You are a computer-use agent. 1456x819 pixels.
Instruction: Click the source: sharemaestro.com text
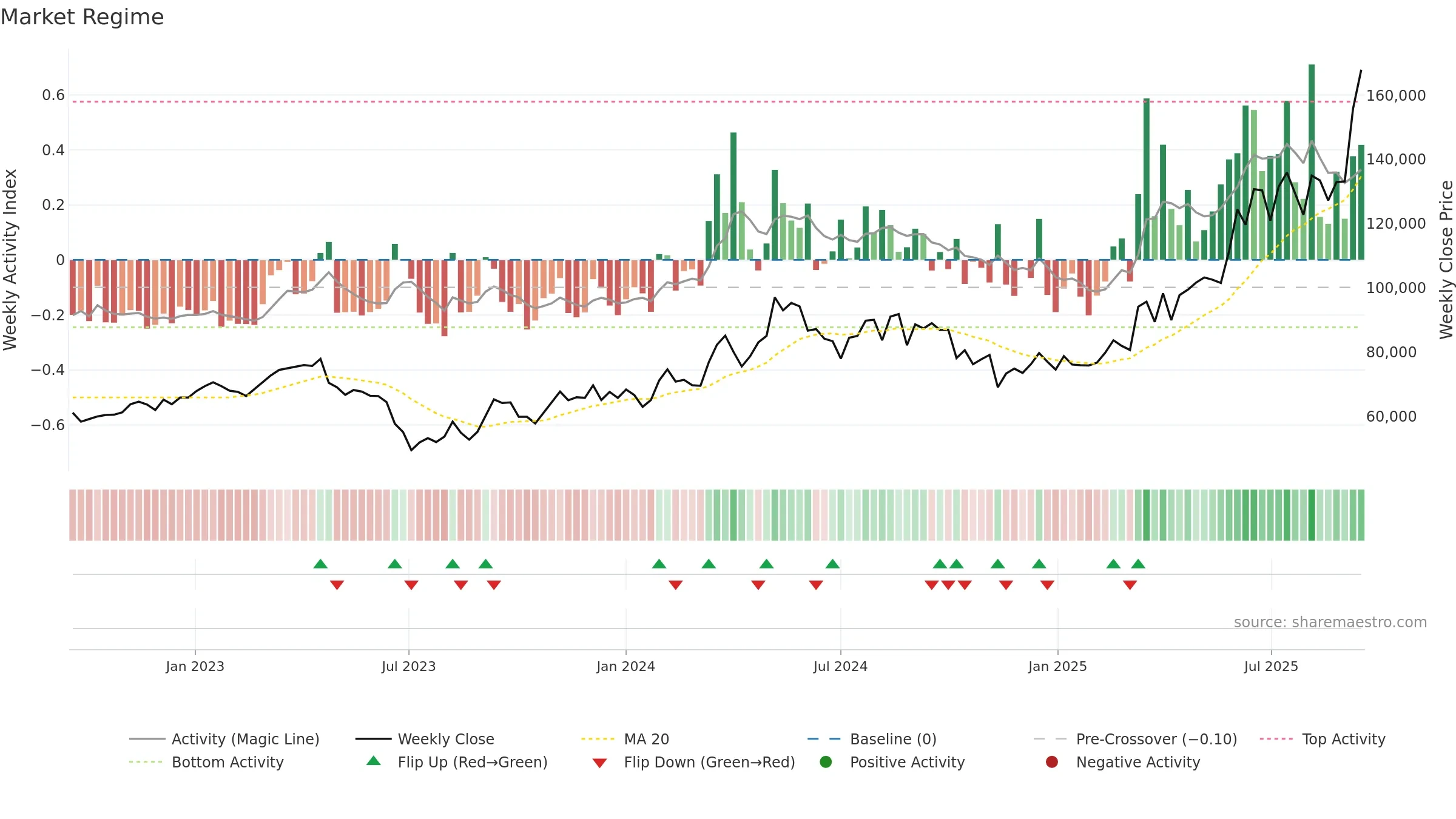1330,622
